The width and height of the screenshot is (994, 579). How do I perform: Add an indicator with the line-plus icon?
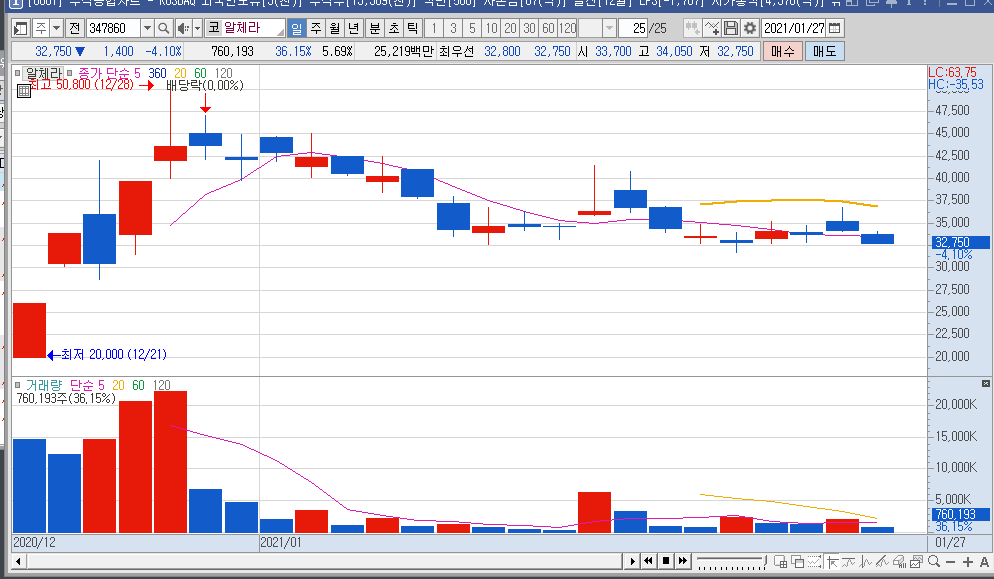712,28
